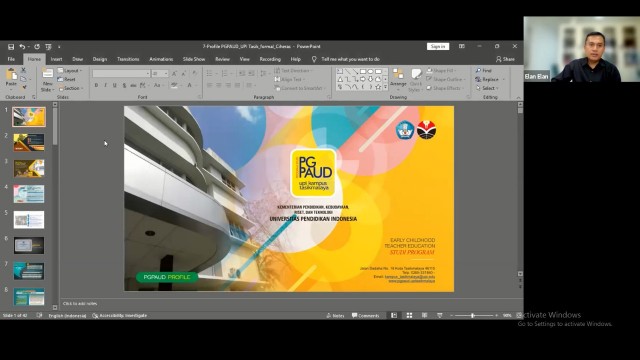Click the Save icon in Quick Access Toolbar

tap(11, 47)
